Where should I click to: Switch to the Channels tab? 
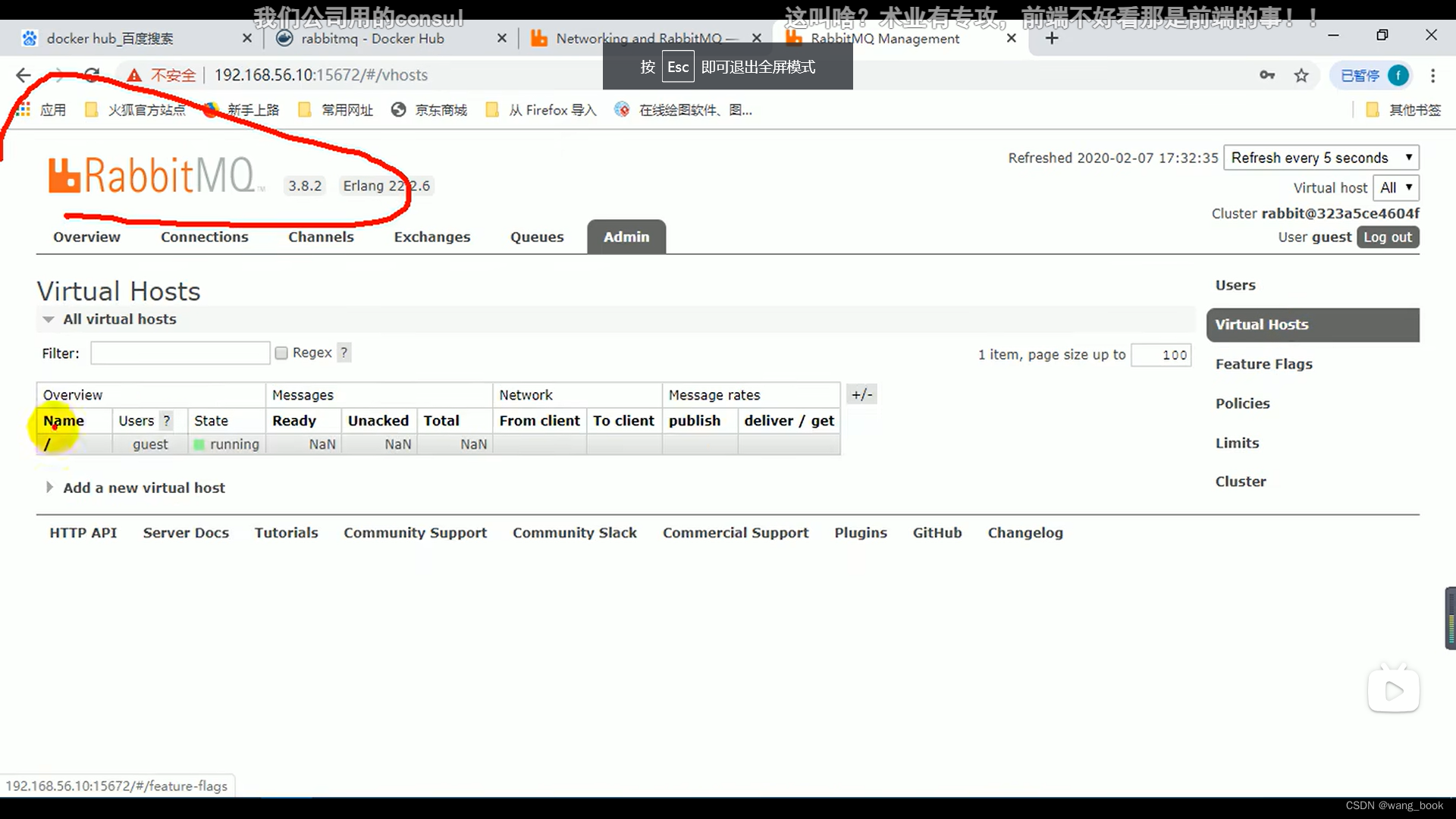click(x=321, y=237)
